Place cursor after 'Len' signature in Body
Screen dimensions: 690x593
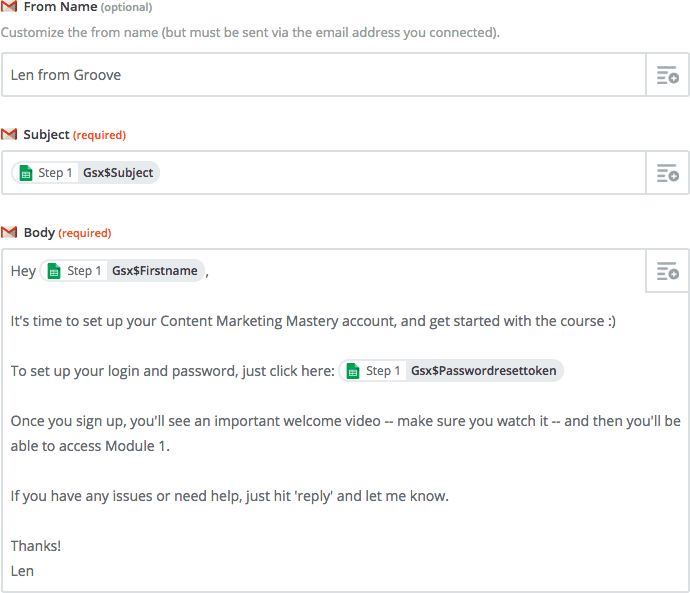(36, 571)
